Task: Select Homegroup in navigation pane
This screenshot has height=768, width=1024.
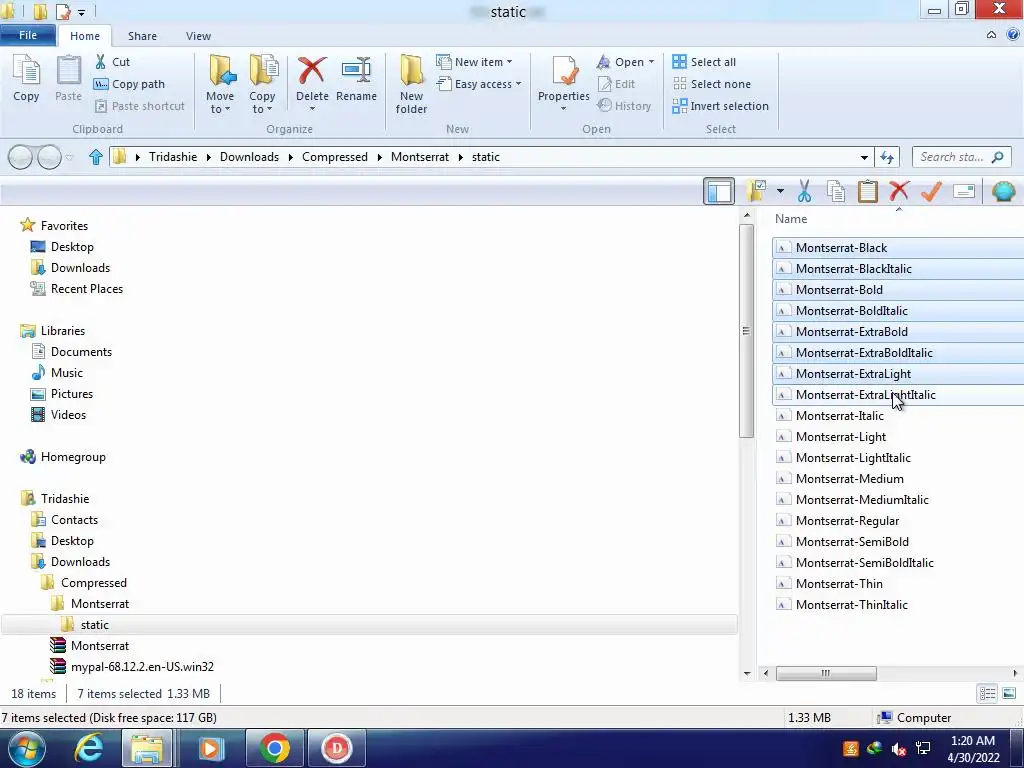Action: [63, 457]
